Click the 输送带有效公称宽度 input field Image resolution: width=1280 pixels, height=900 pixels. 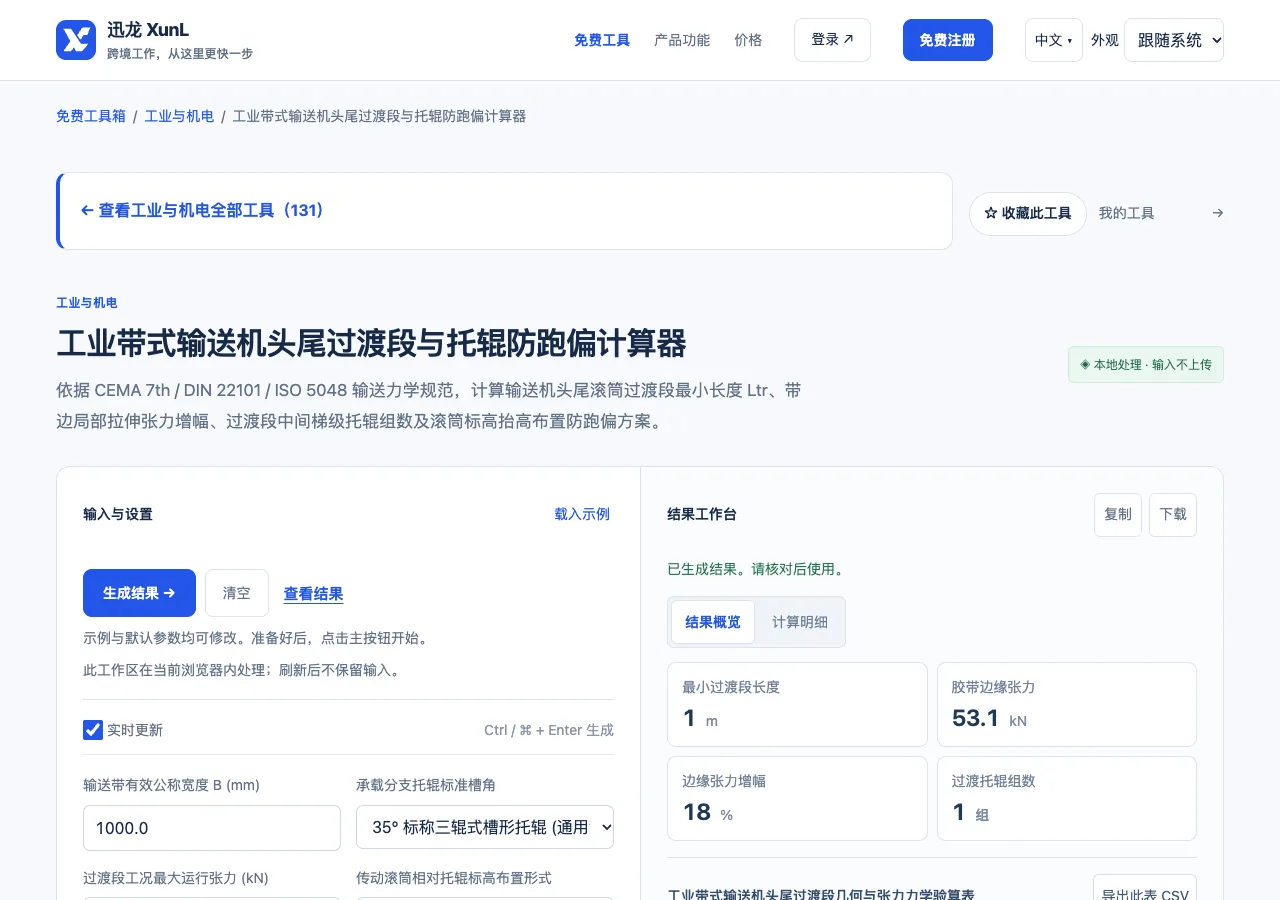click(x=212, y=828)
